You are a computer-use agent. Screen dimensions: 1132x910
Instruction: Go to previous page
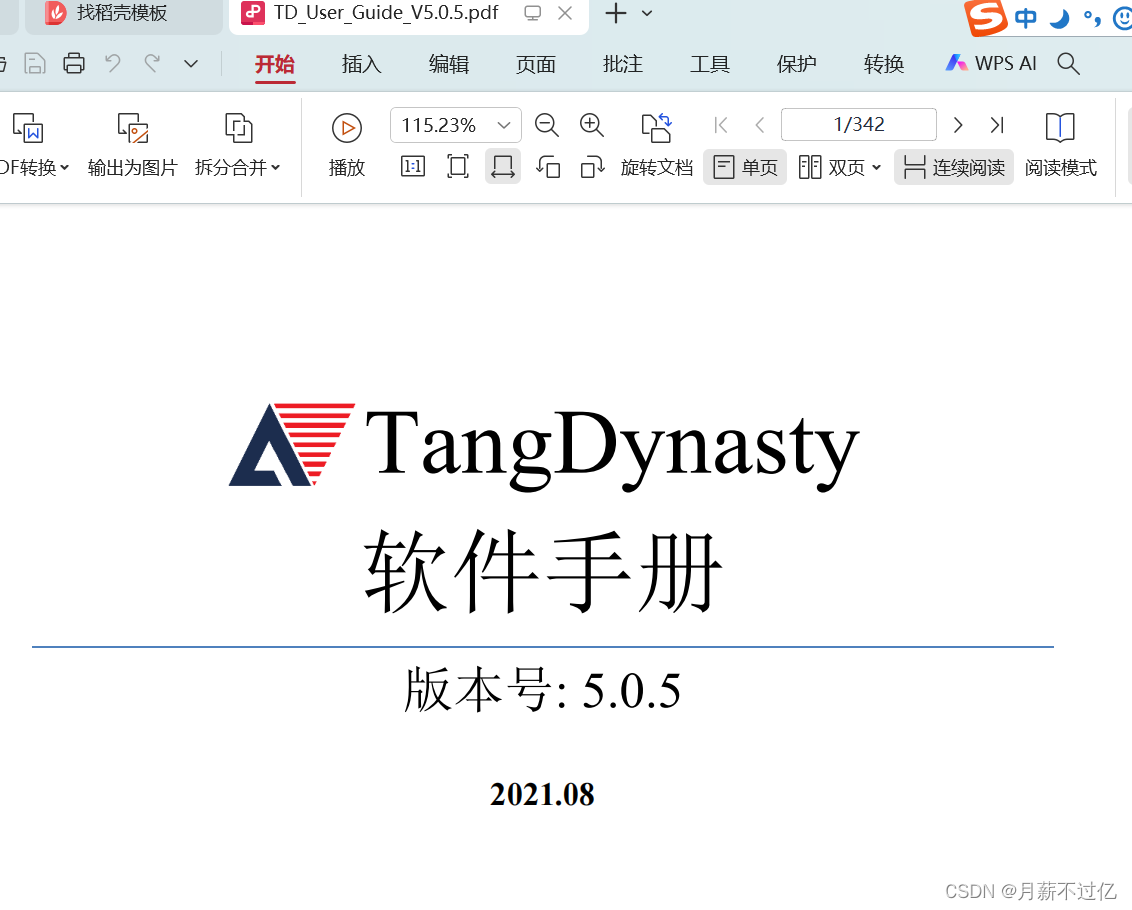click(759, 125)
